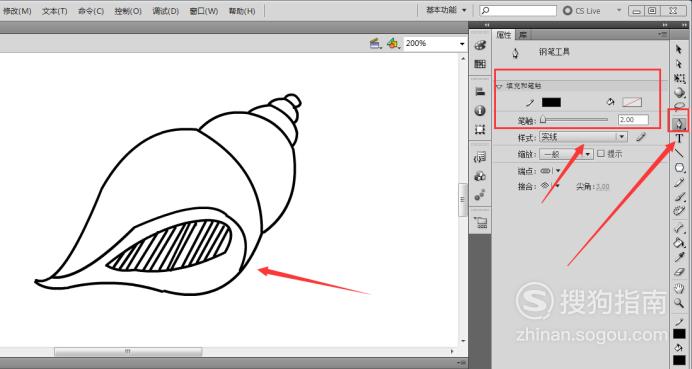Open the 缩放 scale dropdown
Image resolution: width=692 pixels, height=369 pixels.
(566, 154)
